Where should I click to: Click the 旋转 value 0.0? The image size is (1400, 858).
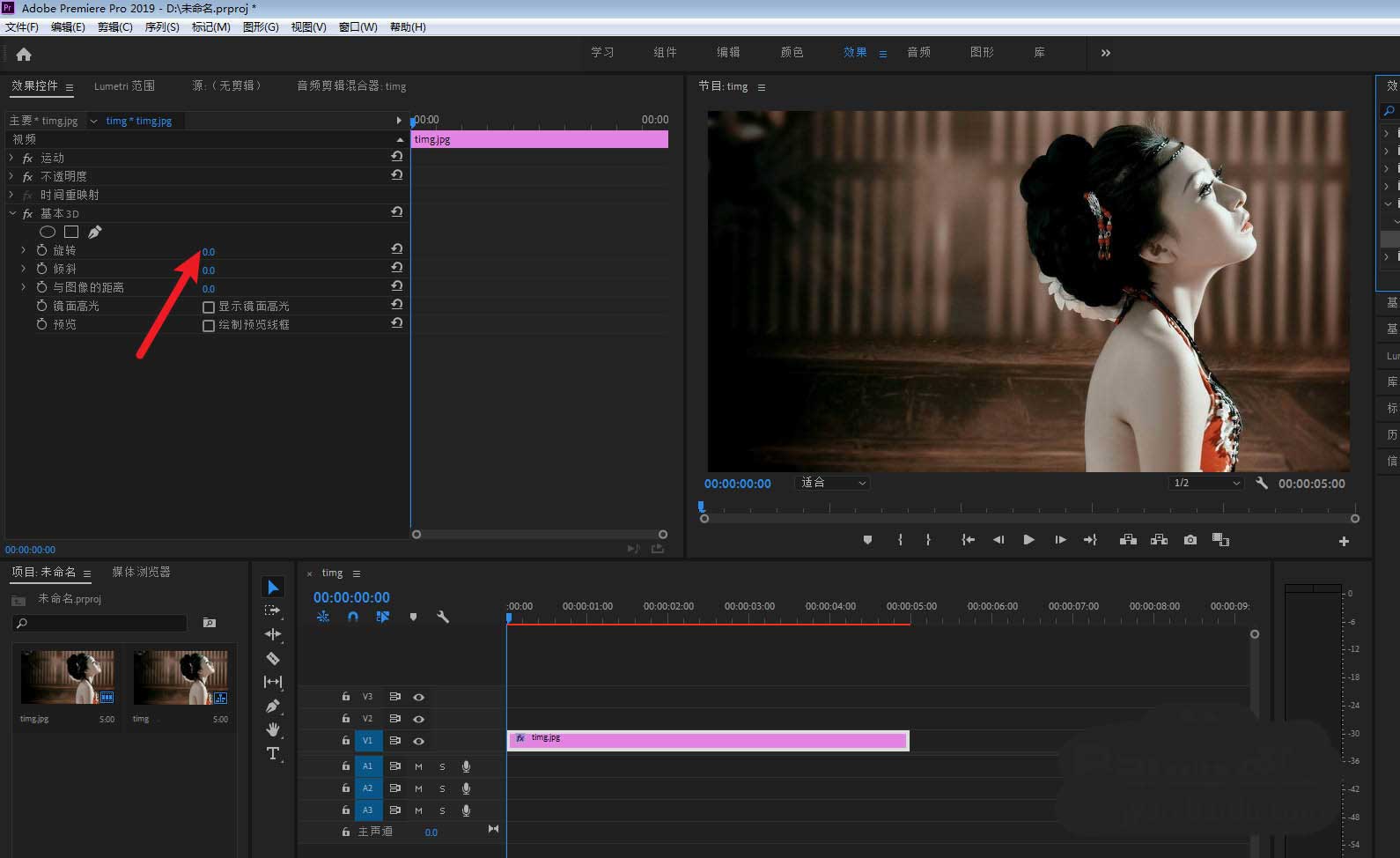[209, 251]
